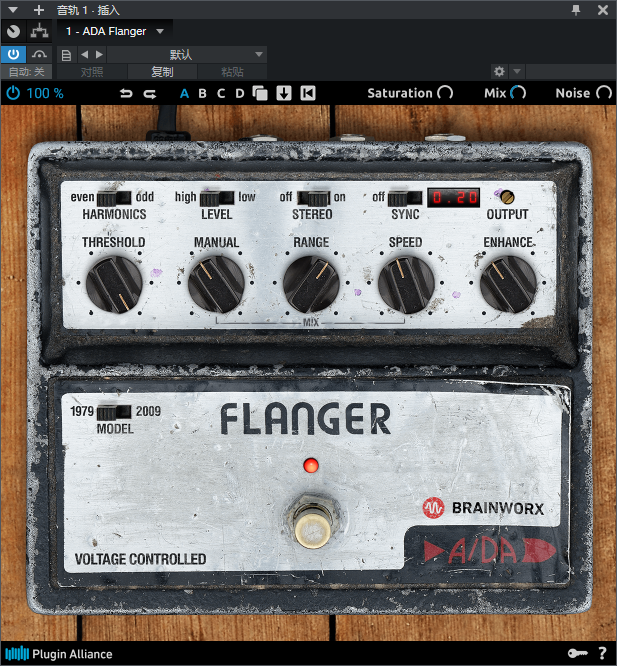Image resolution: width=617 pixels, height=666 pixels.
Task: Close the plugin window
Action: coord(603,10)
